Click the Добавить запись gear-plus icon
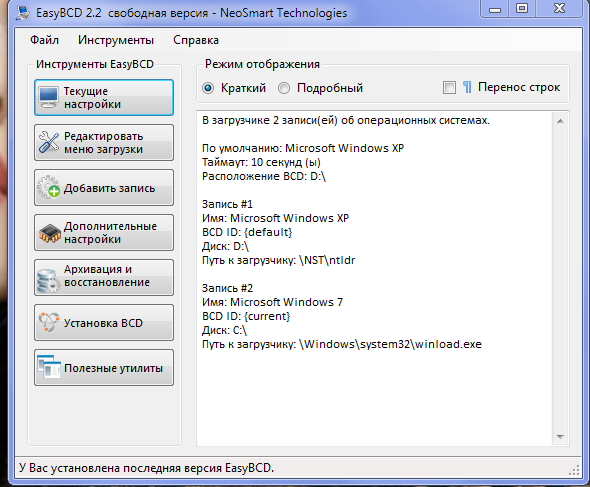 [x=49, y=187]
